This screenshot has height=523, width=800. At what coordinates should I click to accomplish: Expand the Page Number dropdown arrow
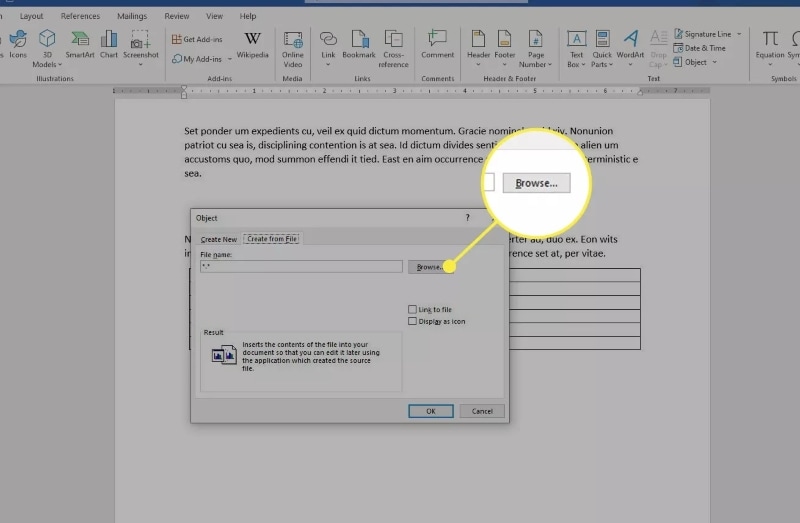coord(550,65)
